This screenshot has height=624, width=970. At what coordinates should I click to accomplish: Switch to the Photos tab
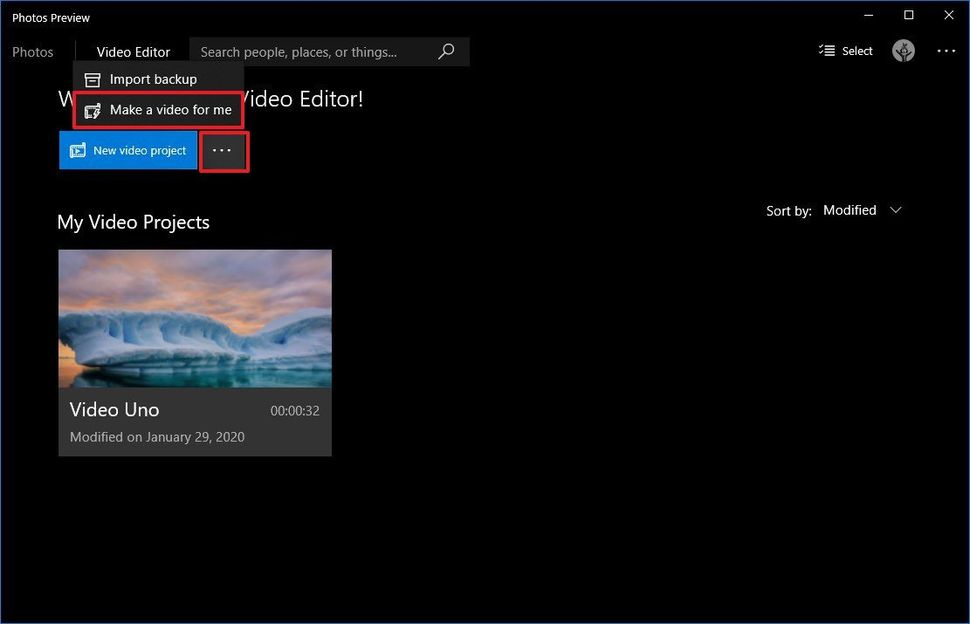click(x=33, y=51)
